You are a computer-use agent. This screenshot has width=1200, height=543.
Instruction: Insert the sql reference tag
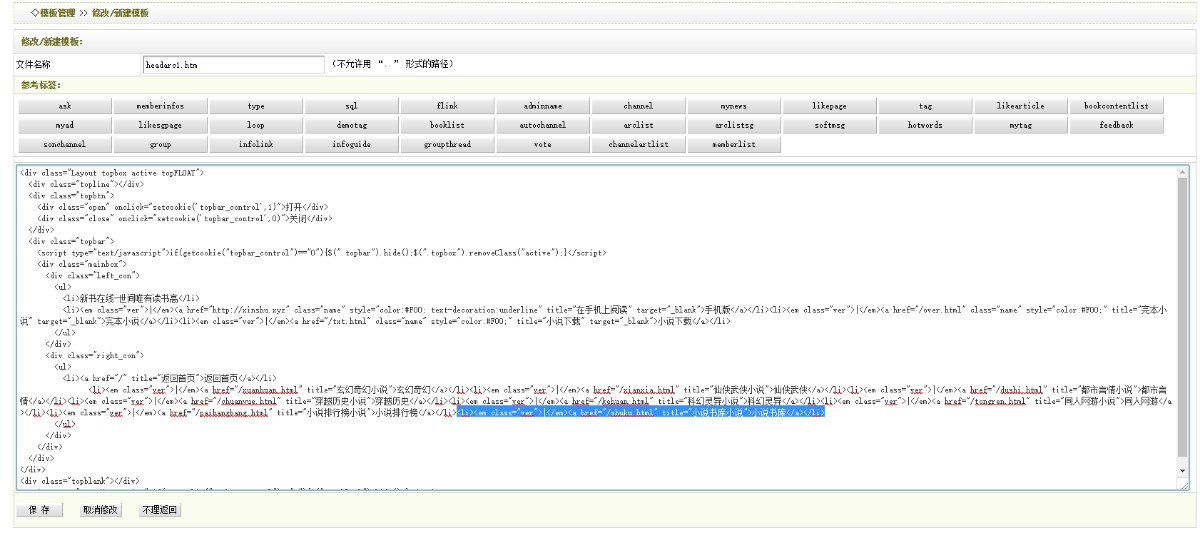click(352, 106)
